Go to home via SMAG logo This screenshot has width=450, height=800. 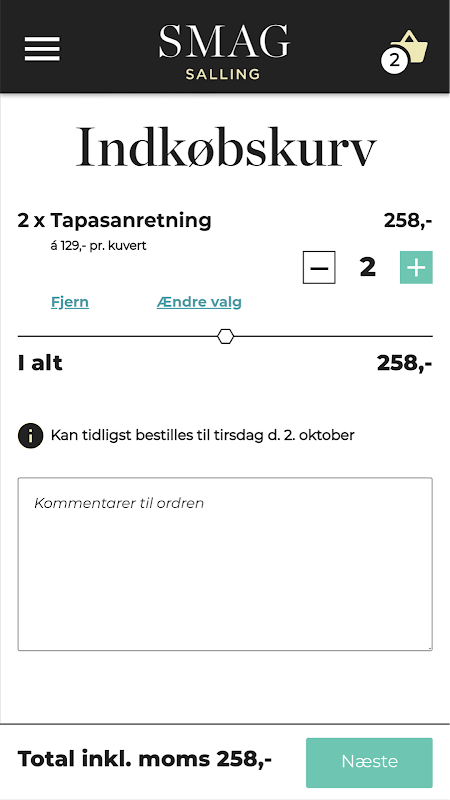point(224,42)
